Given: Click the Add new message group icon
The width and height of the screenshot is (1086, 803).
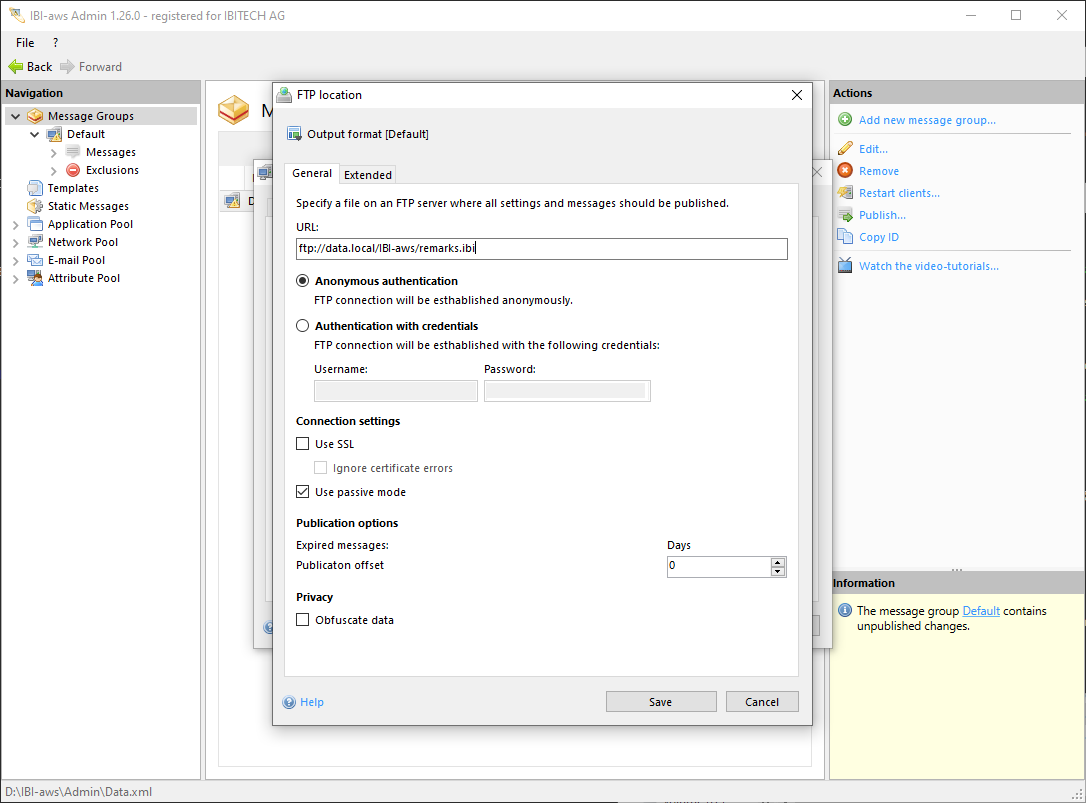Looking at the screenshot, I should 845,120.
